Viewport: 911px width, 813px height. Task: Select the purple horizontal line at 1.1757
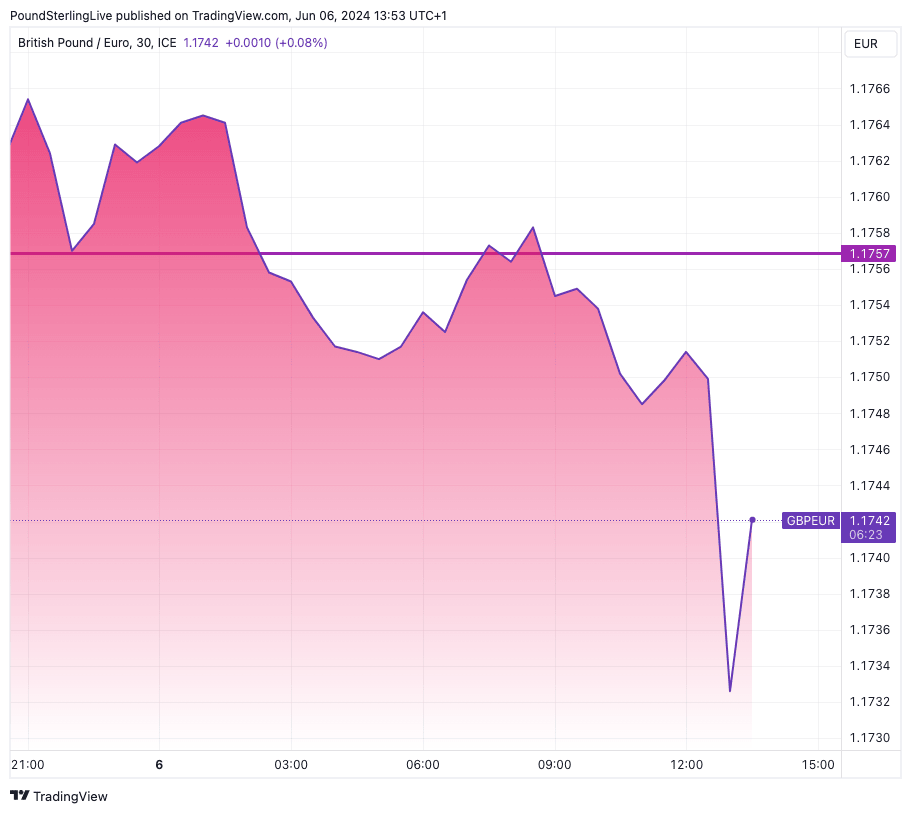coord(400,254)
